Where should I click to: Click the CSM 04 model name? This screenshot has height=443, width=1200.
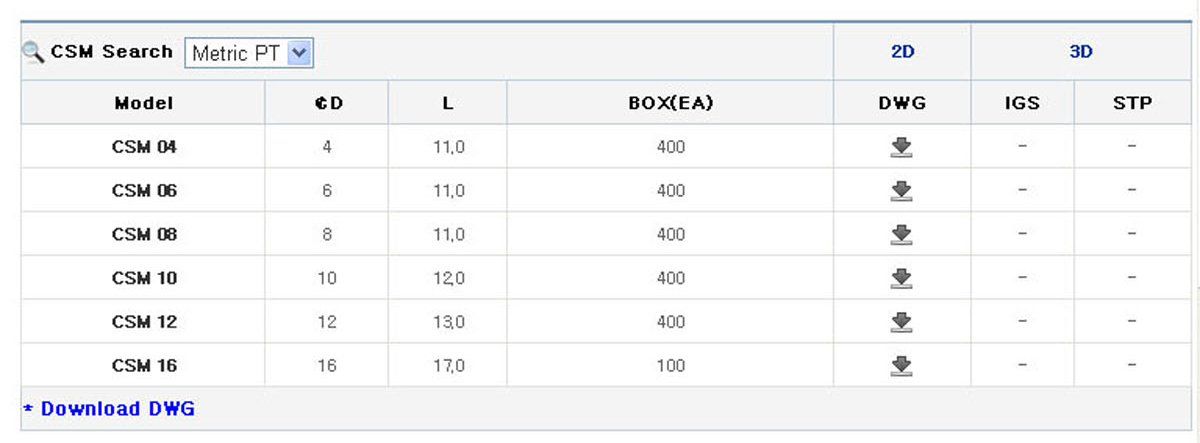(x=144, y=147)
